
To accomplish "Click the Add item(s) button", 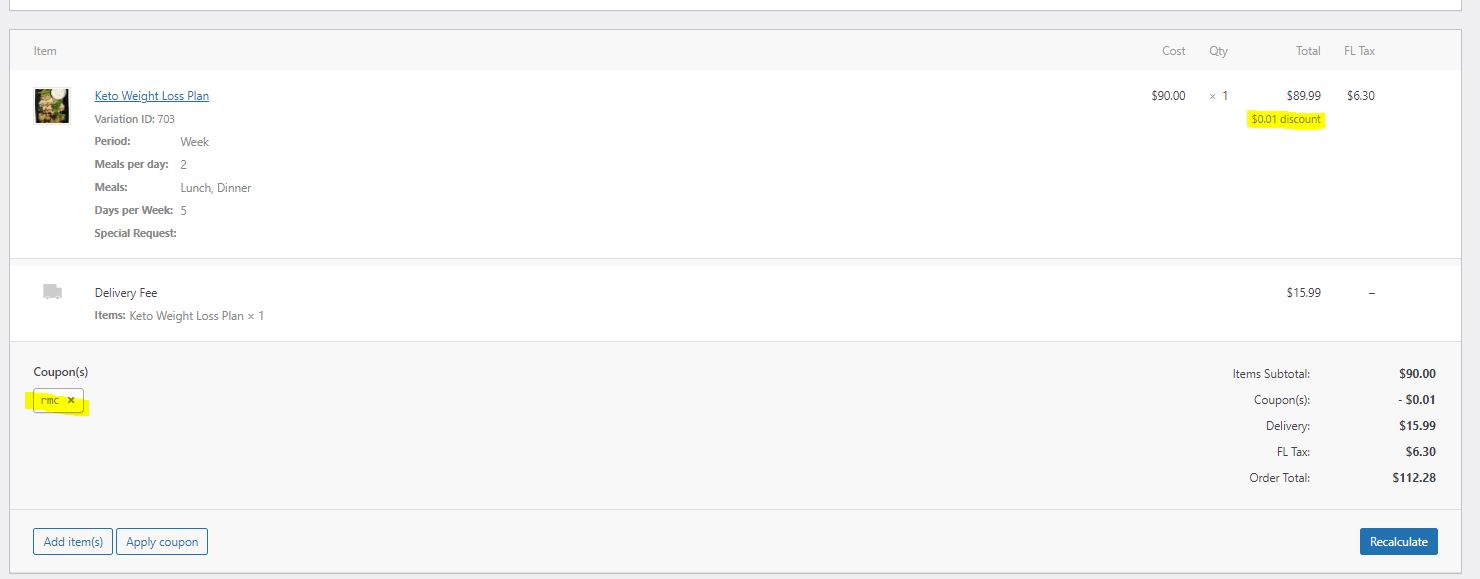I will 73,542.
